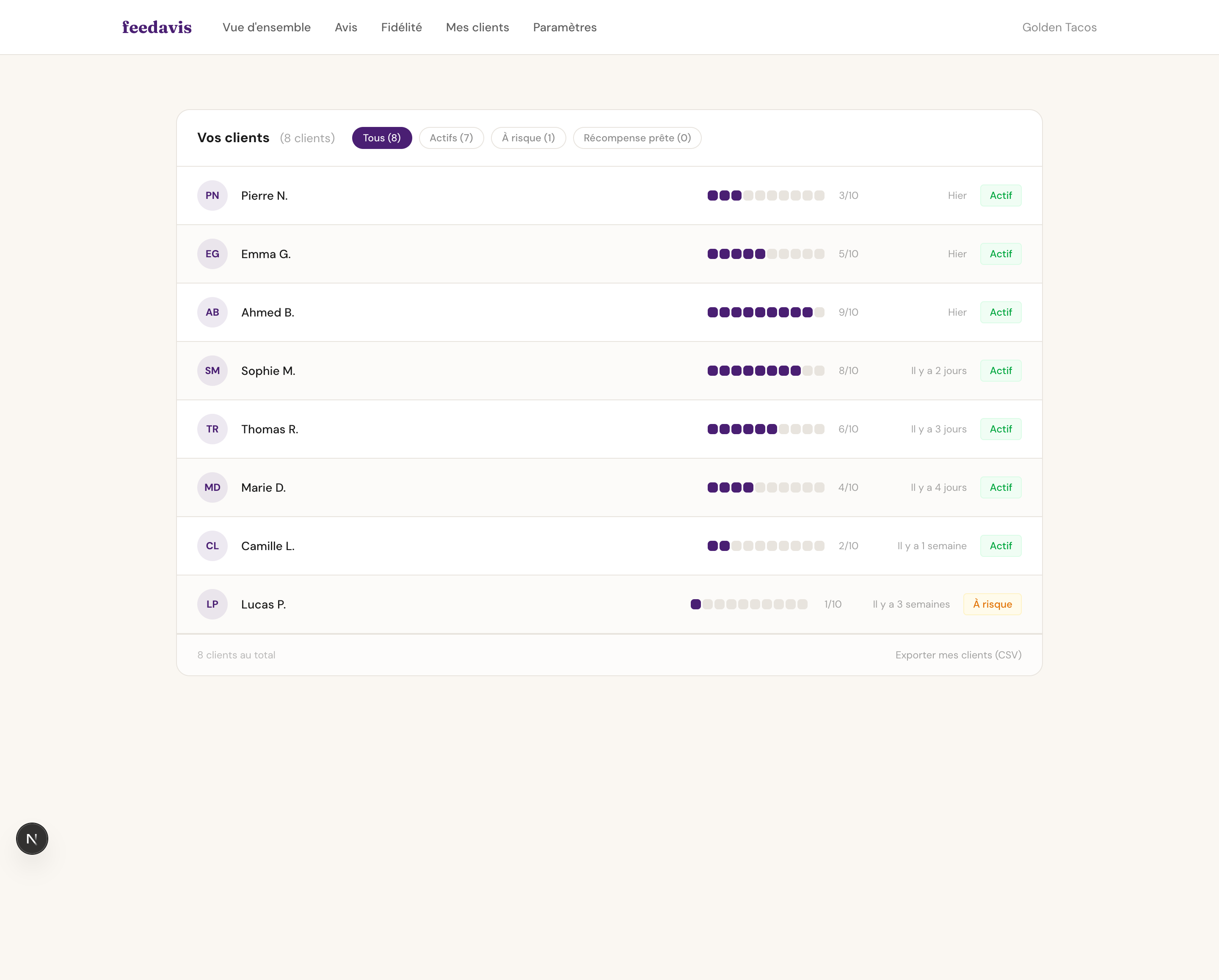
Task: Click the 3/10 score for Pierre N.
Action: click(x=848, y=195)
